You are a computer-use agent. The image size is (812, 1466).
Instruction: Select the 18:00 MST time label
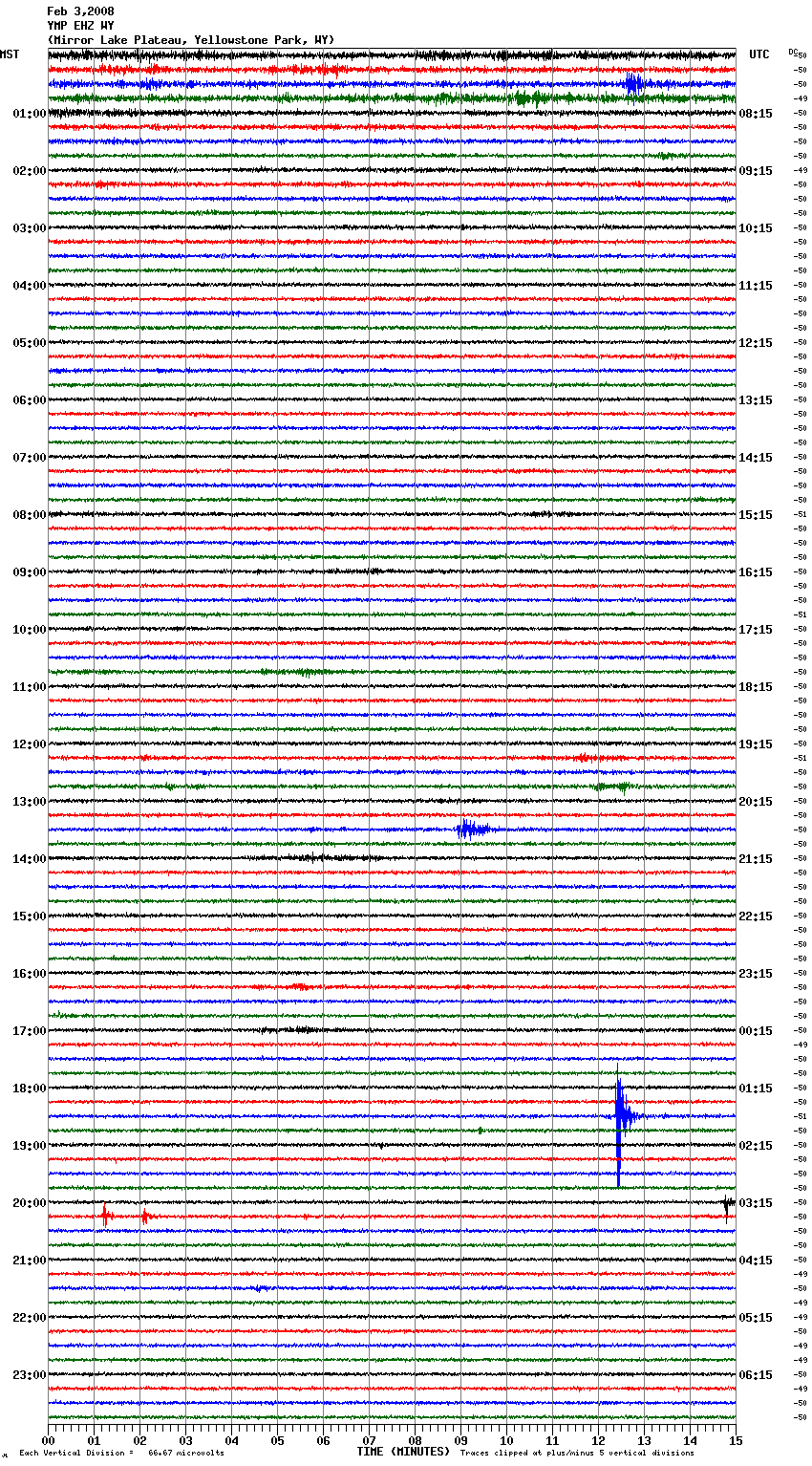[x=30, y=1089]
